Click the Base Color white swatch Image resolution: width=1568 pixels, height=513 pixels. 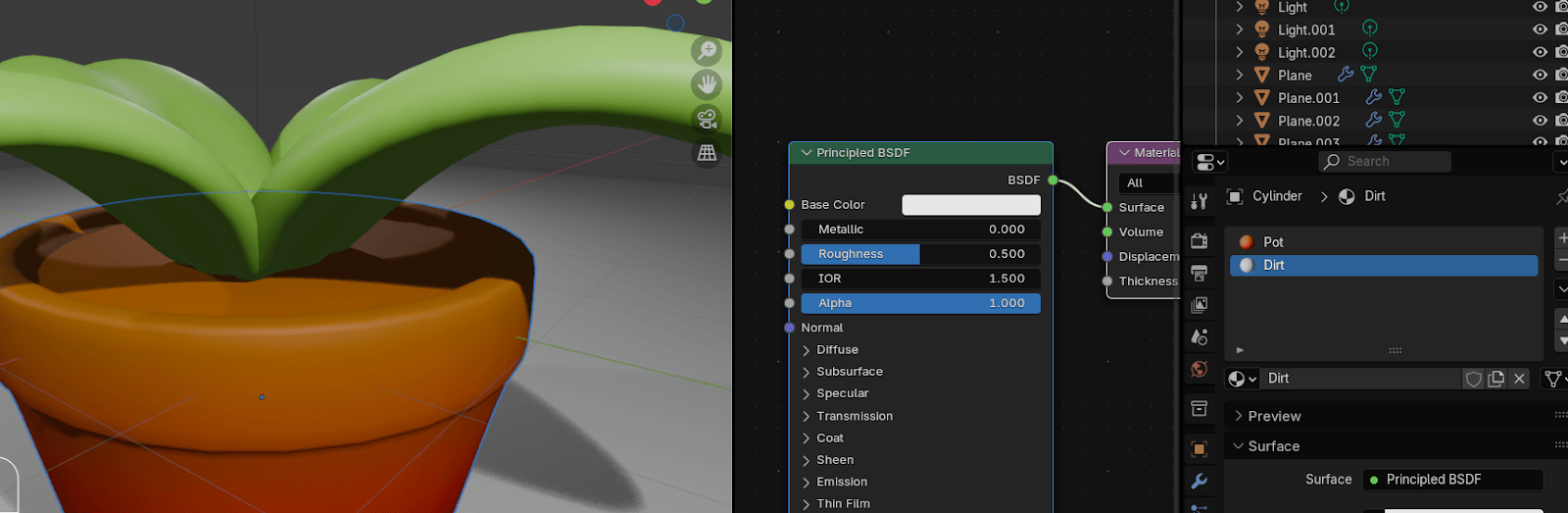point(970,205)
